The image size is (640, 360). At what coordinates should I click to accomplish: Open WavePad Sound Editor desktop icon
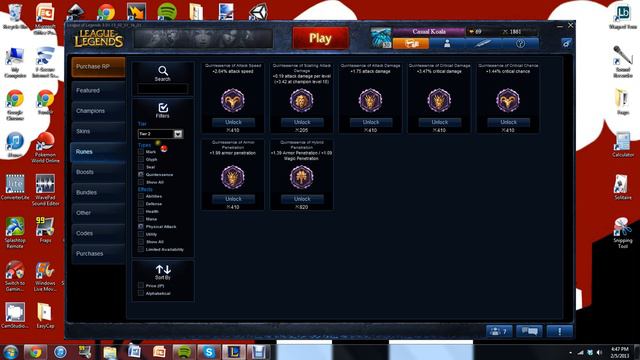(x=45, y=190)
